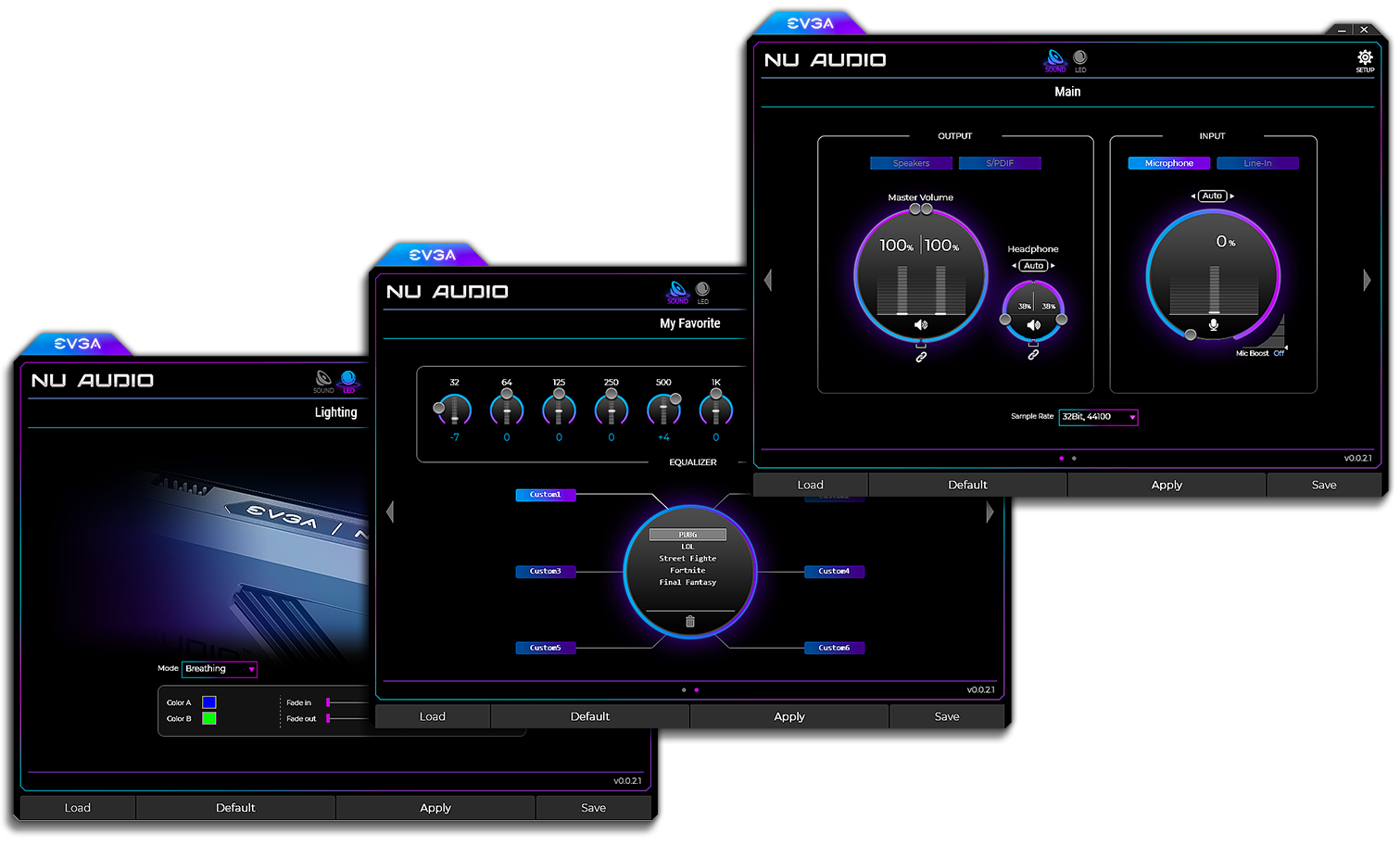The image size is (1400, 846).
Task: Click Load in Lighting window
Action: coord(78,808)
